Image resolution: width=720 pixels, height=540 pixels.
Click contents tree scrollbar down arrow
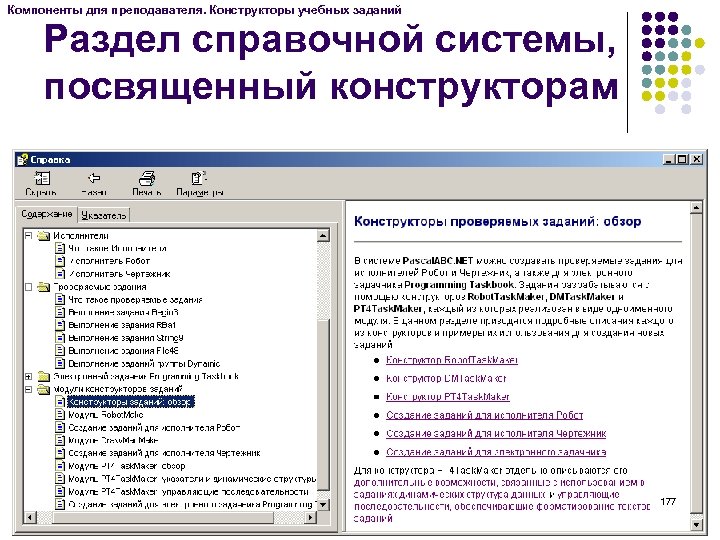(323, 505)
